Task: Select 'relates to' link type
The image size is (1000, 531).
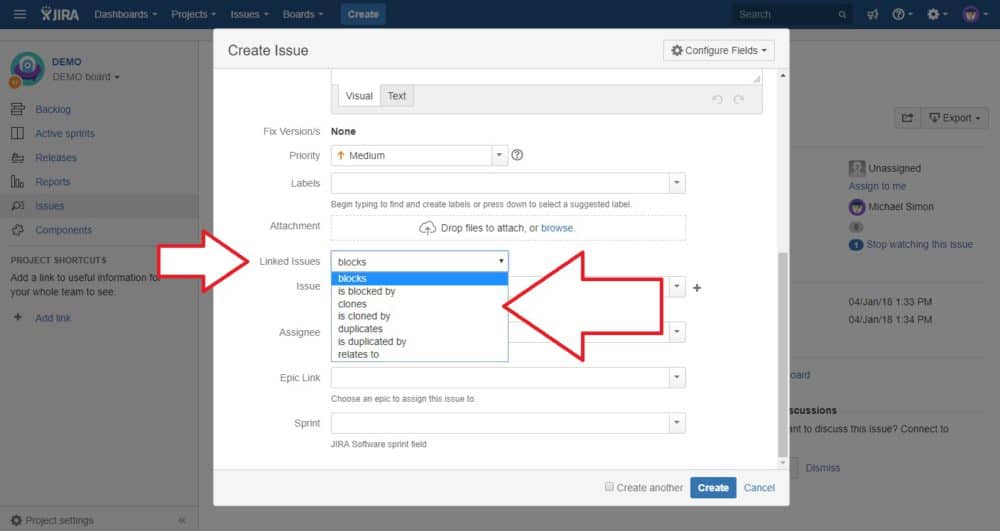Action: click(x=420, y=354)
